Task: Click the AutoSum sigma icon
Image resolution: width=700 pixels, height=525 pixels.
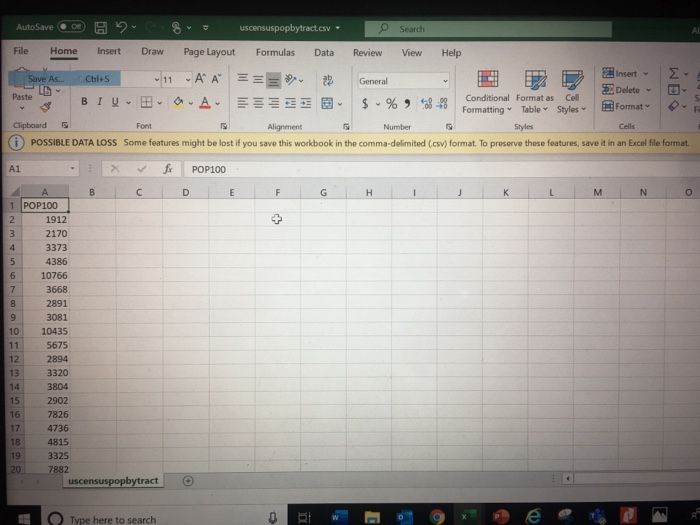Action: point(673,73)
